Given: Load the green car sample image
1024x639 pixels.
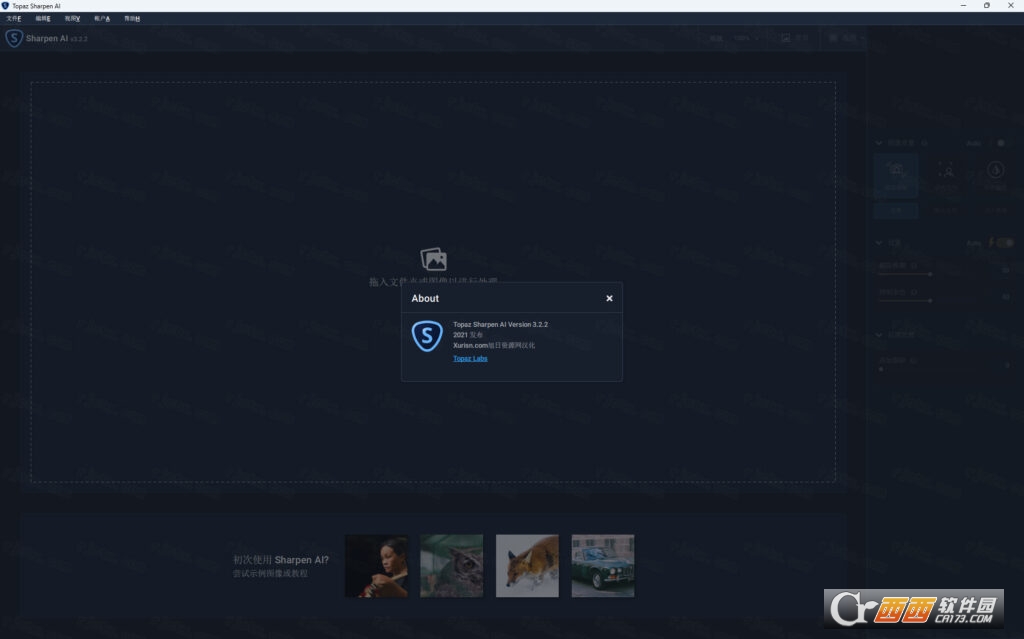Looking at the screenshot, I should coord(603,566).
